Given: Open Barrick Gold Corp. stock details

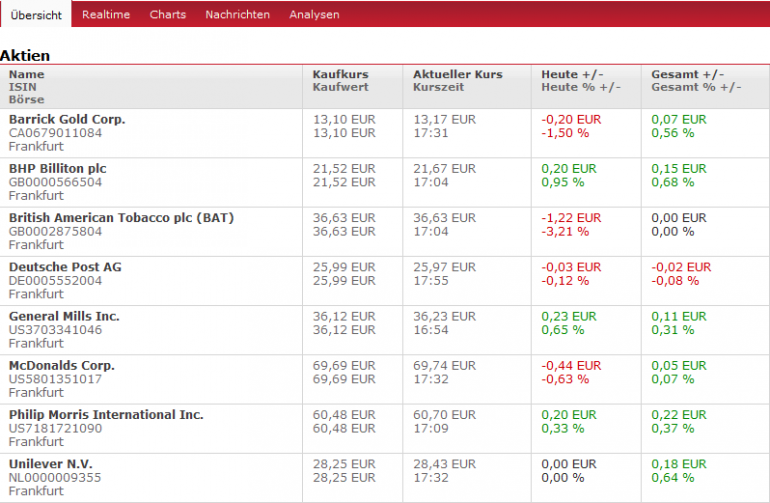Looking at the screenshot, I should 67,119.
